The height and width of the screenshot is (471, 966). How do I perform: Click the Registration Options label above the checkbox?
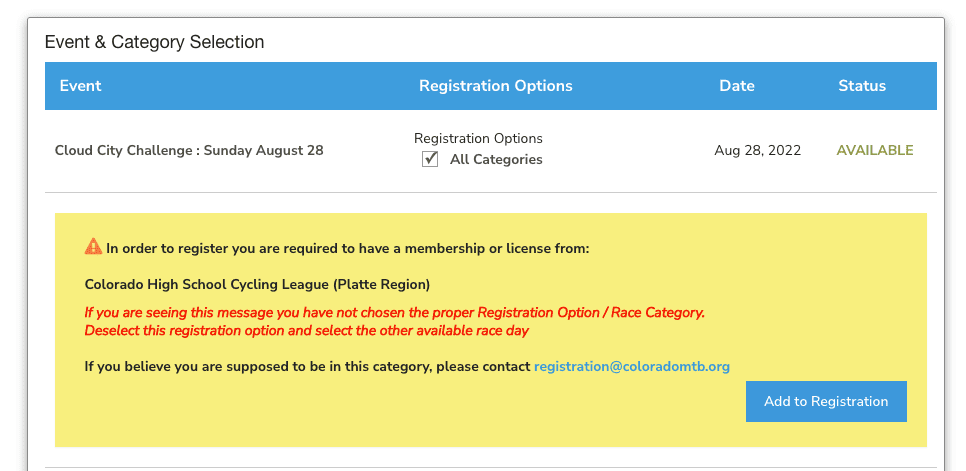point(478,138)
